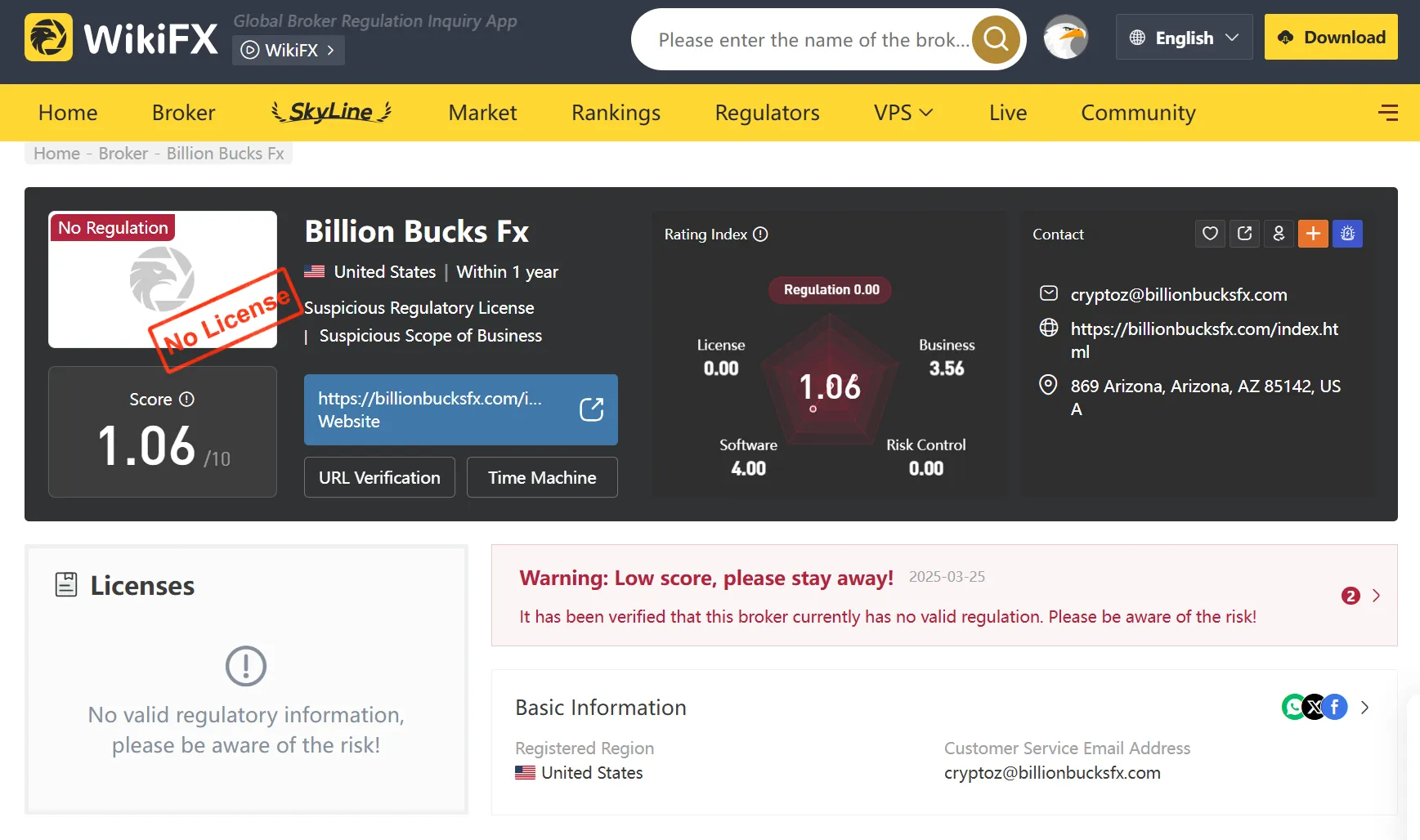1420x840 pixels.
Task: Click the yellow Download button
Action: coord(1331,37)
